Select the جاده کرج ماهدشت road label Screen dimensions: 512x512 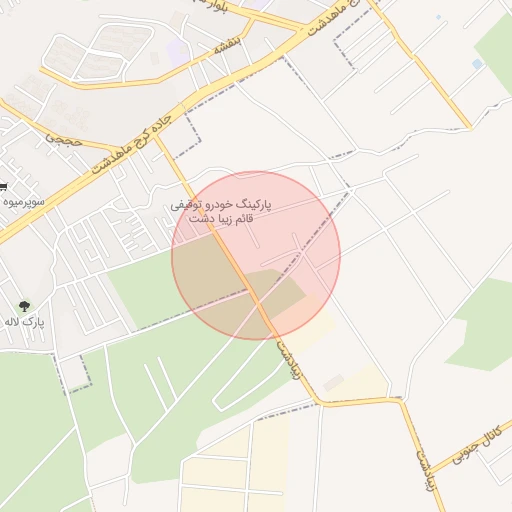131,144
